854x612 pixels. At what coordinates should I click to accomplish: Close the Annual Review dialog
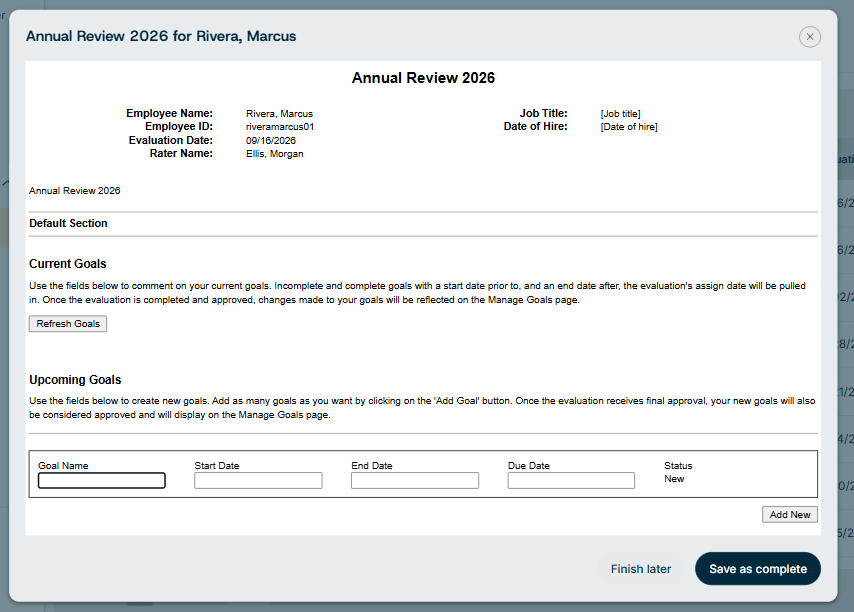pos(809,36)
